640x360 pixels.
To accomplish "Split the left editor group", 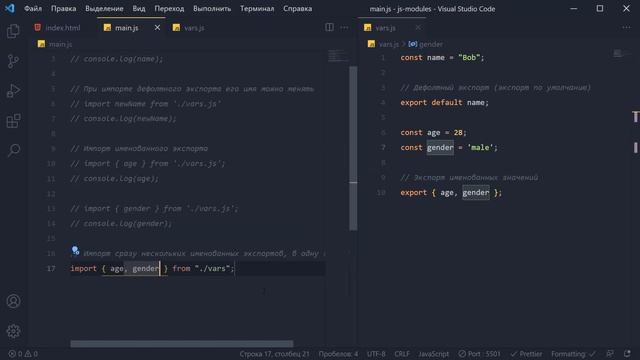I will [329, 27].
